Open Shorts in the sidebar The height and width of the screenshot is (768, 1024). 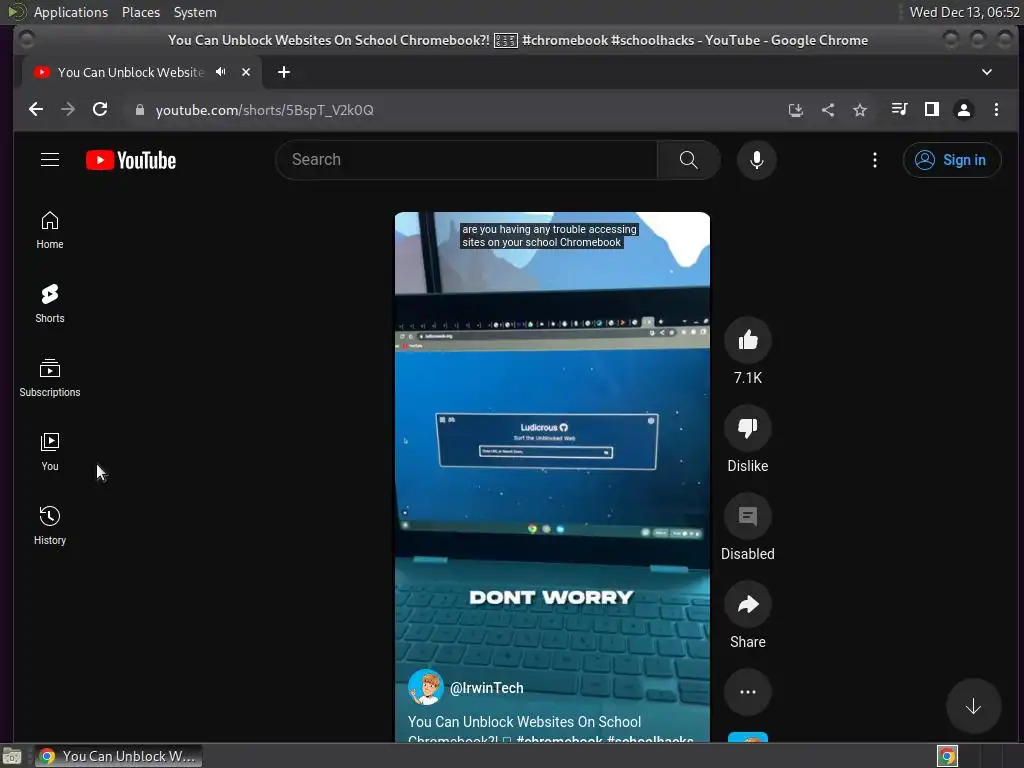(x=50, y=304)
